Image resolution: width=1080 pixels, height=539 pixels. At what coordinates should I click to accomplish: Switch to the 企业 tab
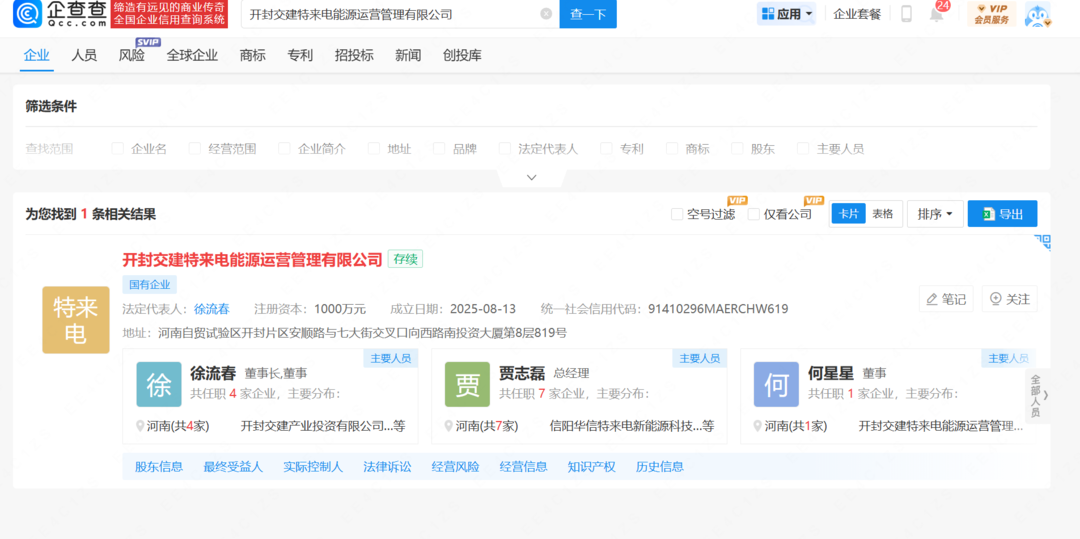pos(37,56)
